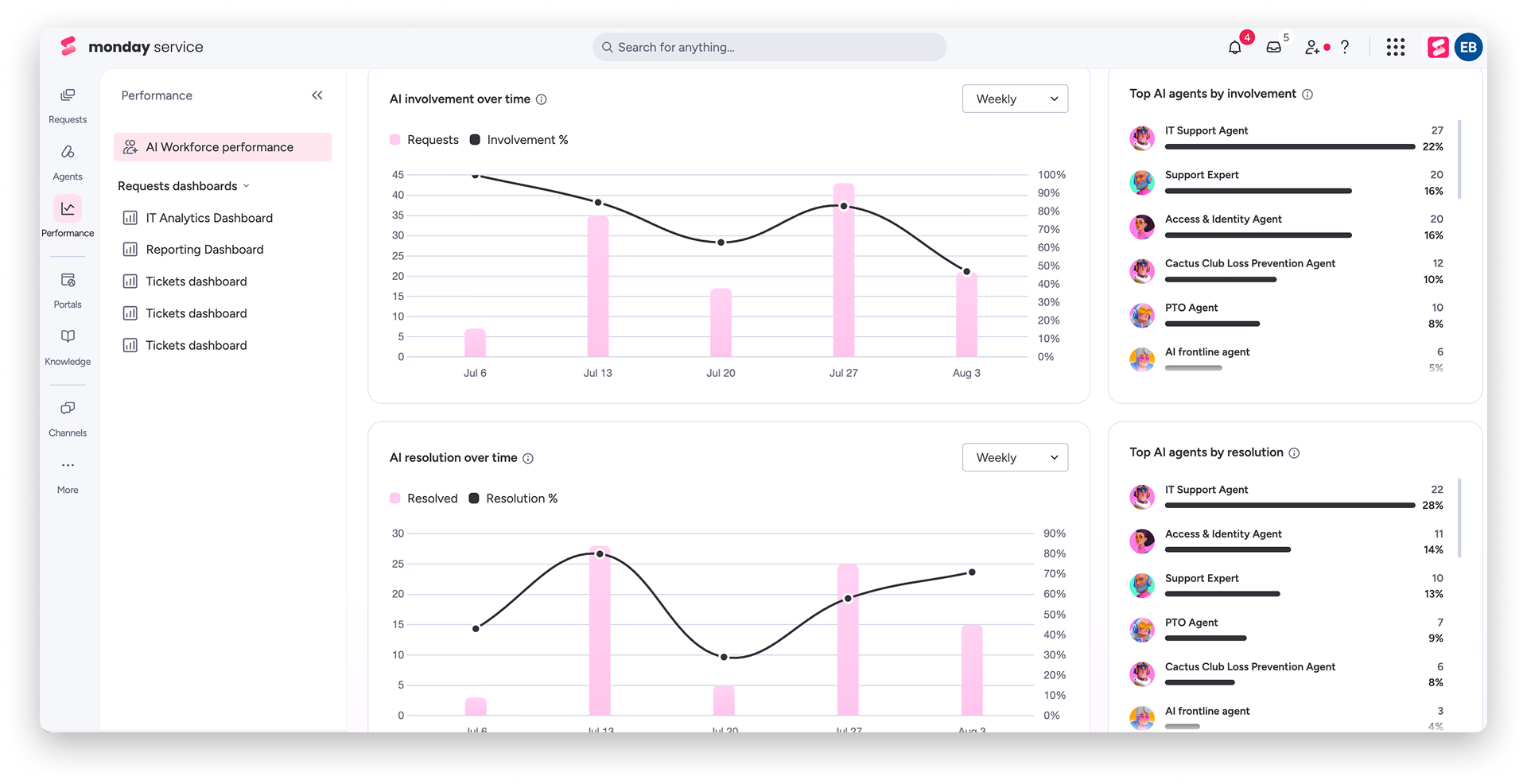The image size is (1527, 784).
Task: Open the inbox tray icon
Action: (x=1273, y=48)
